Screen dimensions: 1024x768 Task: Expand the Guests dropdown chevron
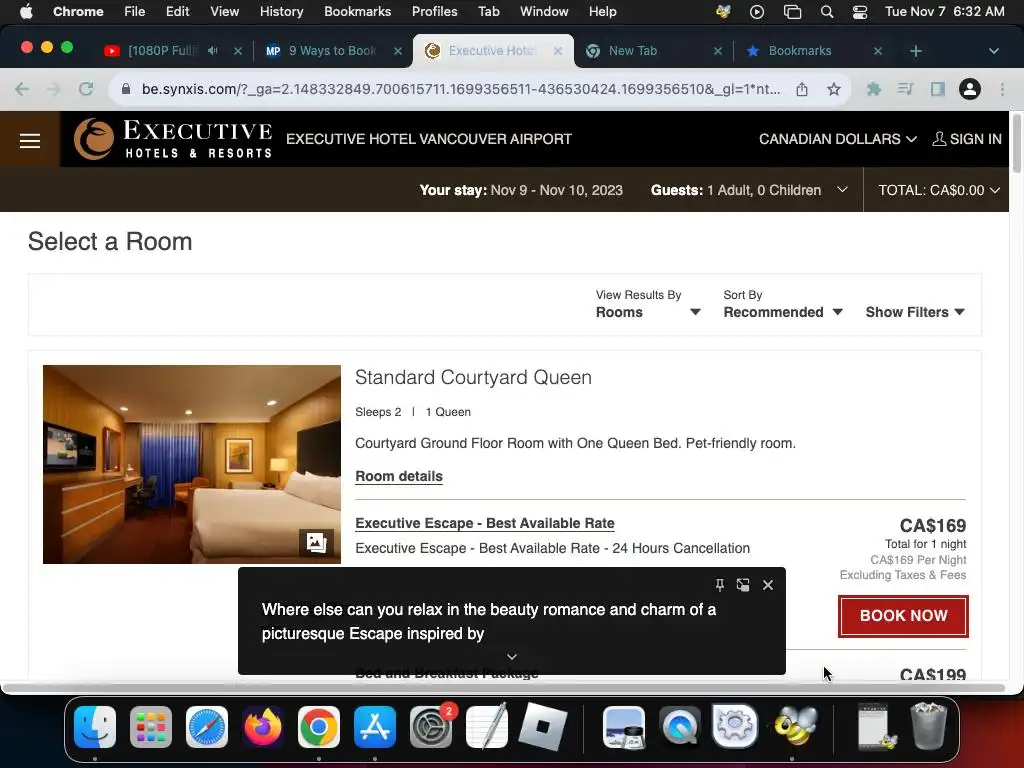tap(842, 189)
